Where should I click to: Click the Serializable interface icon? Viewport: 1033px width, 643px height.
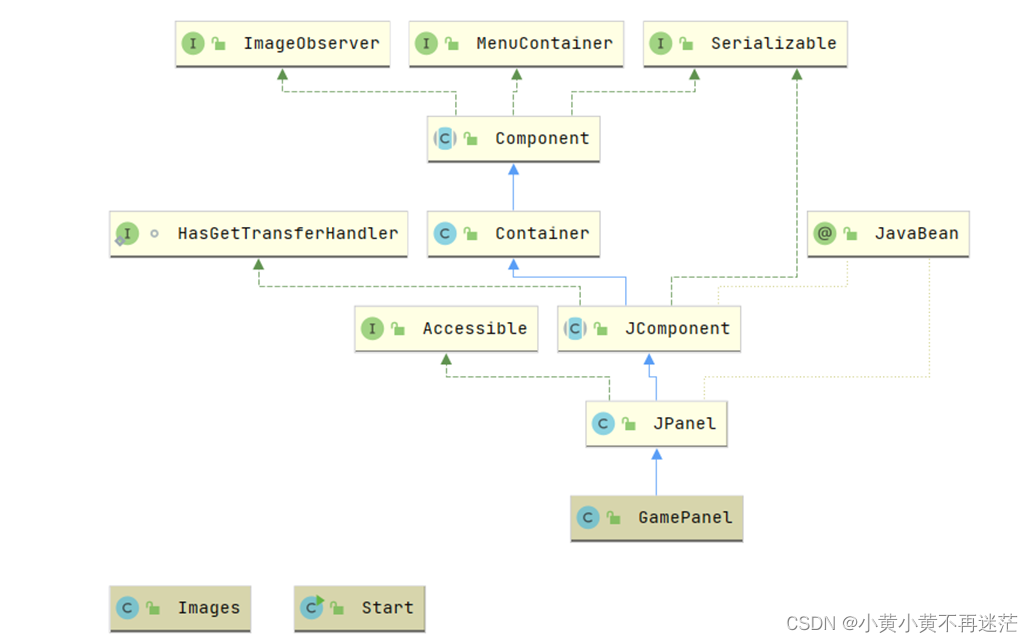coord(660,43)
